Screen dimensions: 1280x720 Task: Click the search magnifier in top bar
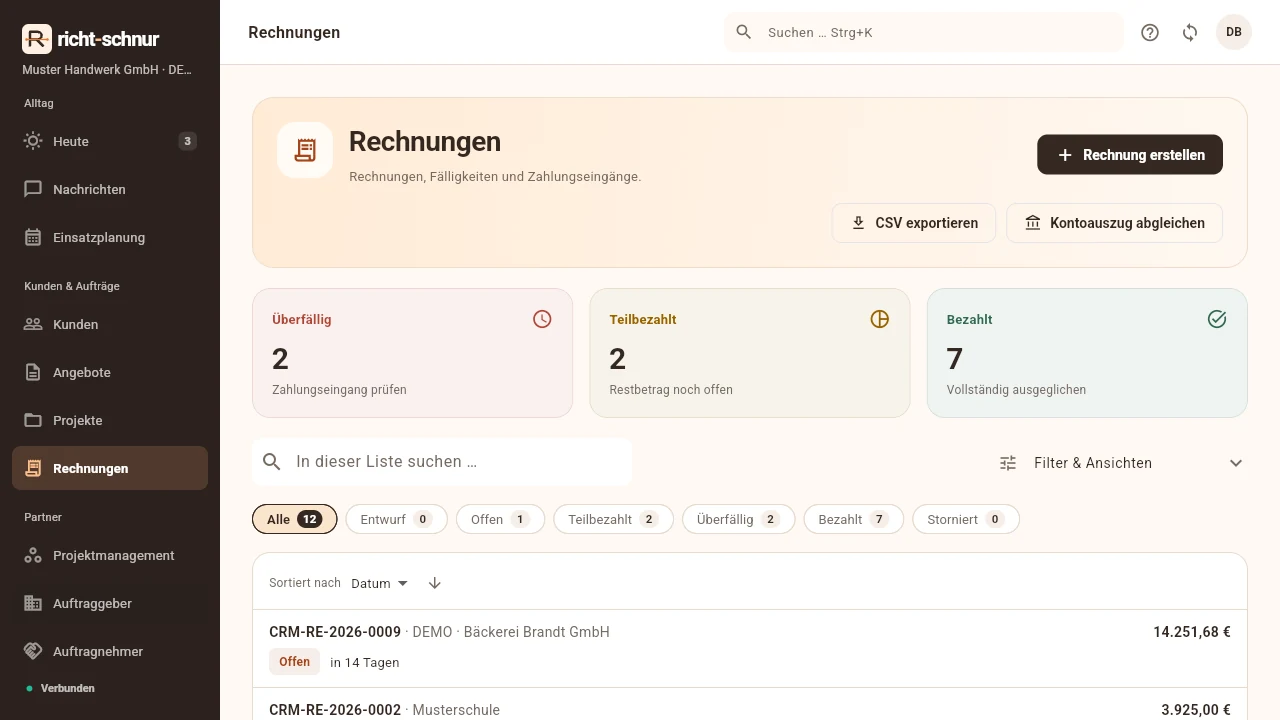point(744,32)
